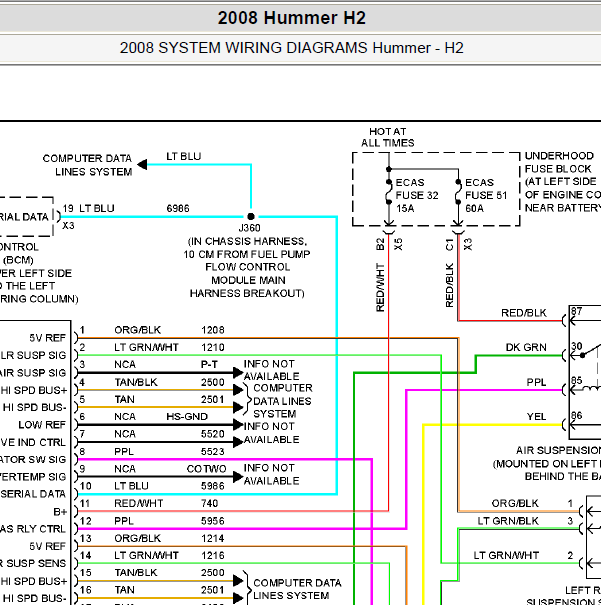Select the "HOT AT ALL TIMES" label
Viewport: 601px width, 605px height.
pos(388,137)
